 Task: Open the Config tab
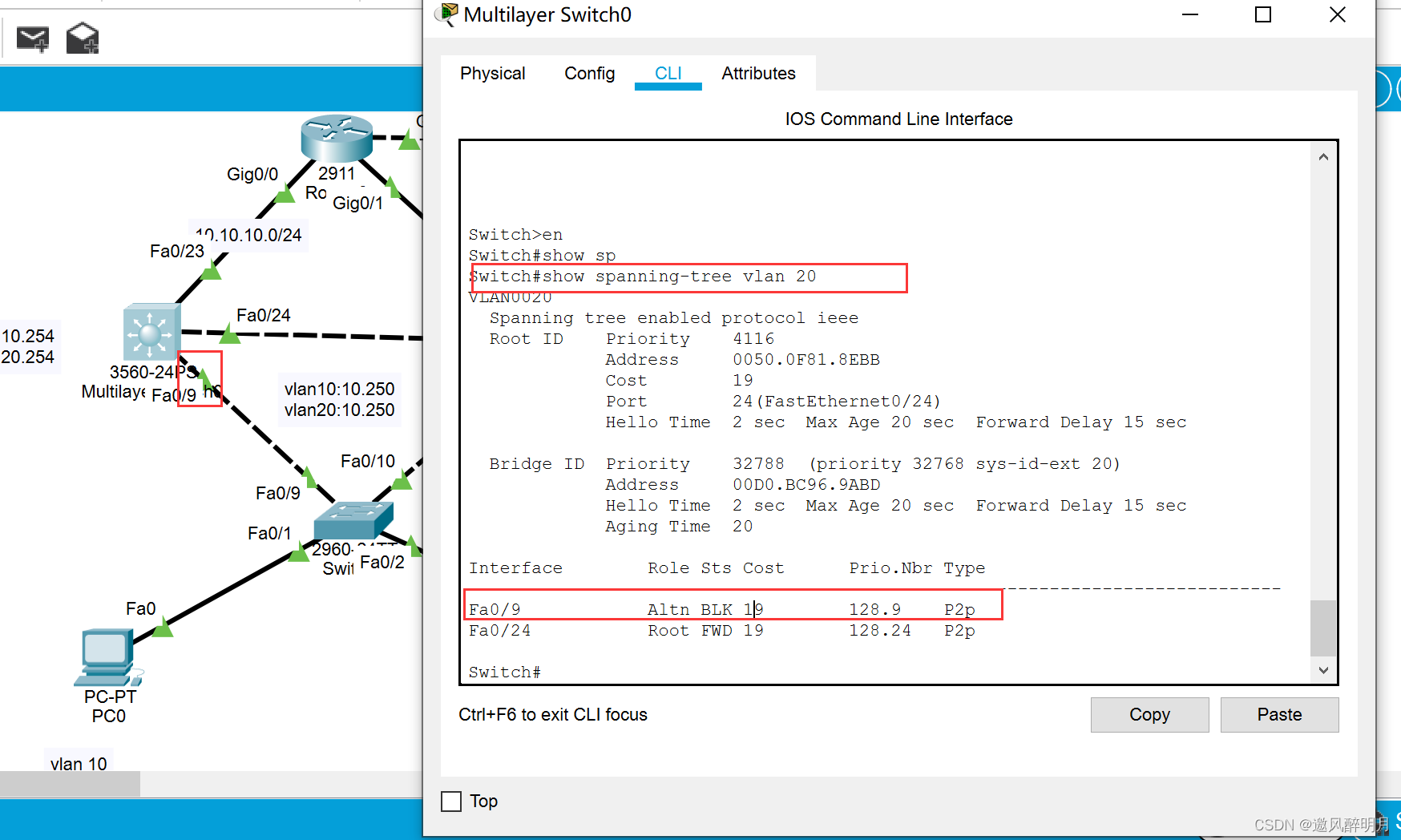(x=589, y=74)
